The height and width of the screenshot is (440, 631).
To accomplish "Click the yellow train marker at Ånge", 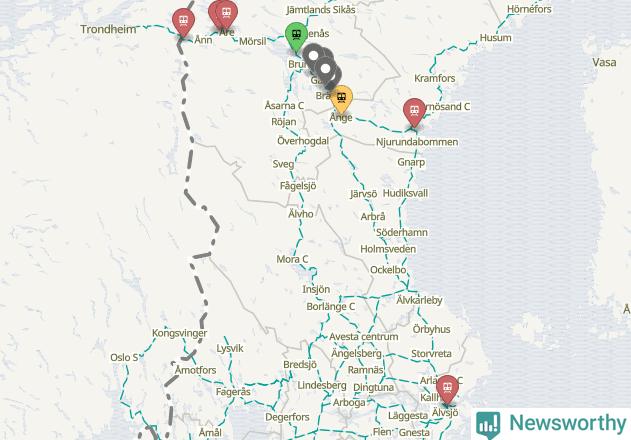I will [x=342, y=99].
